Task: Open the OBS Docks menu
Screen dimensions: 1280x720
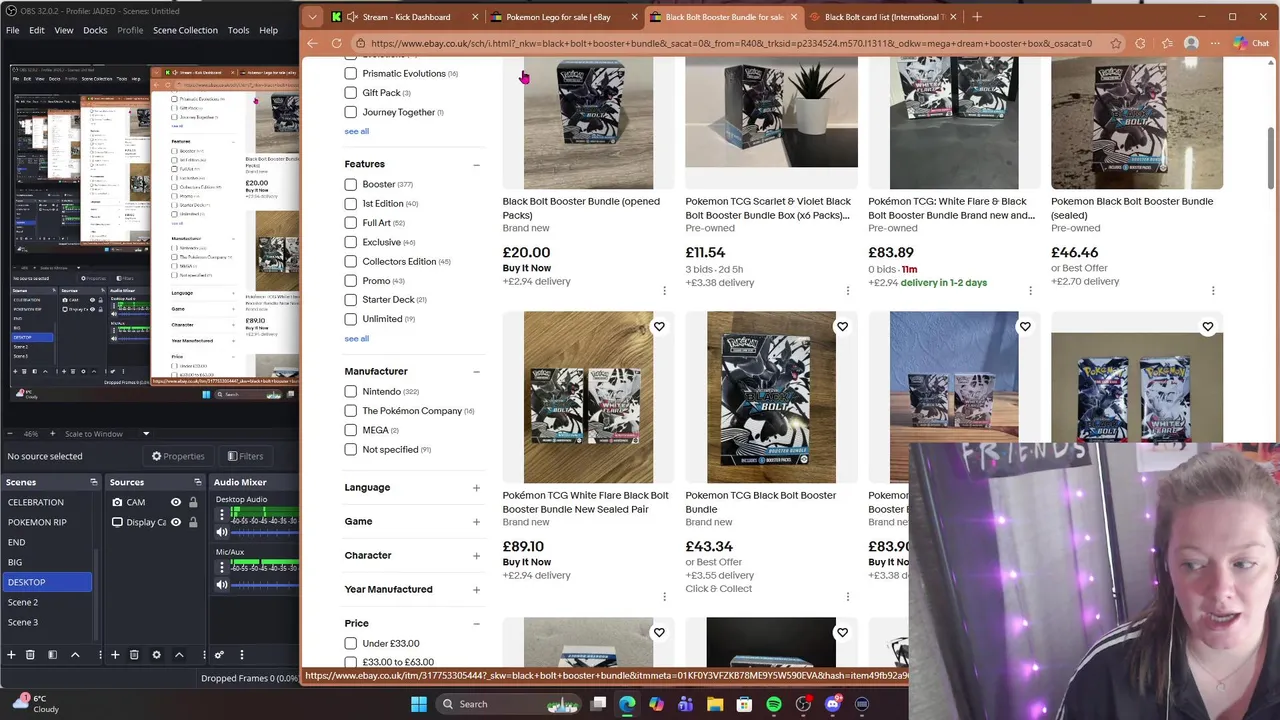Action: (95, 30)
